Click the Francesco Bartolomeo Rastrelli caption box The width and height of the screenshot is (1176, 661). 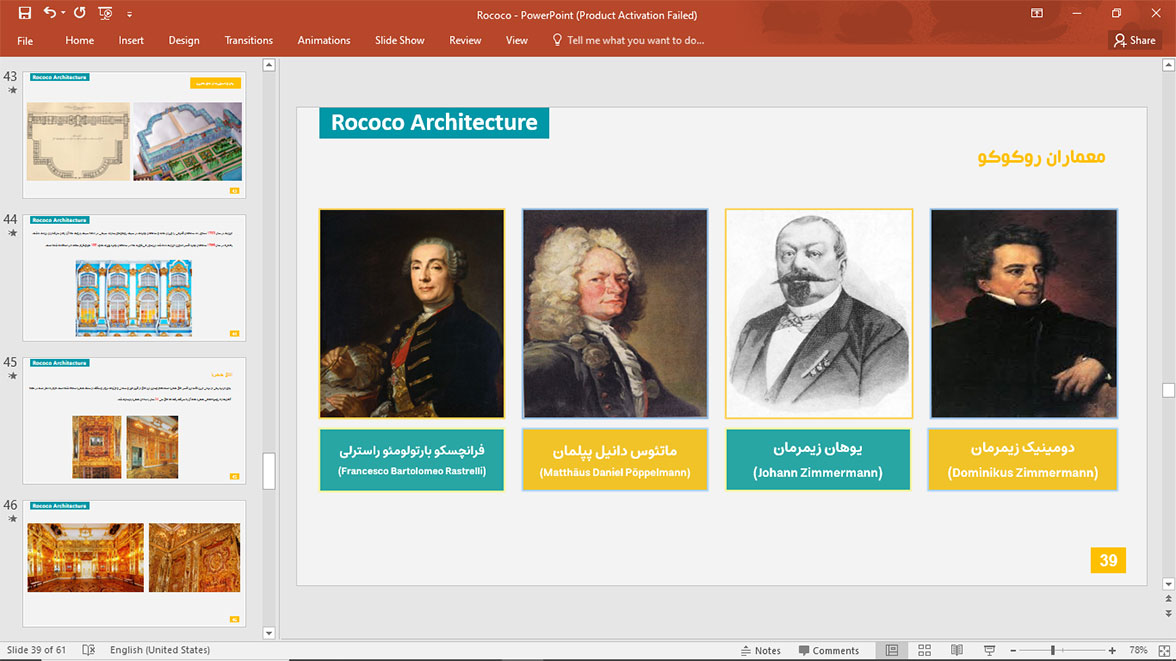[412, 460]
